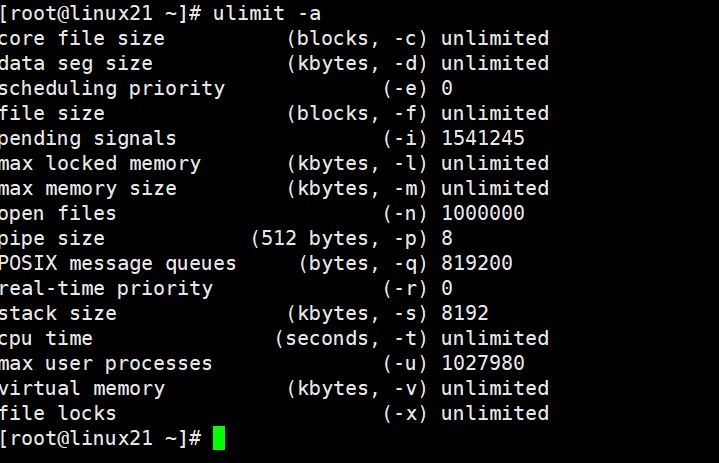
Task: Click the "scheduling priority" label
Action: (x=112, y=88)
